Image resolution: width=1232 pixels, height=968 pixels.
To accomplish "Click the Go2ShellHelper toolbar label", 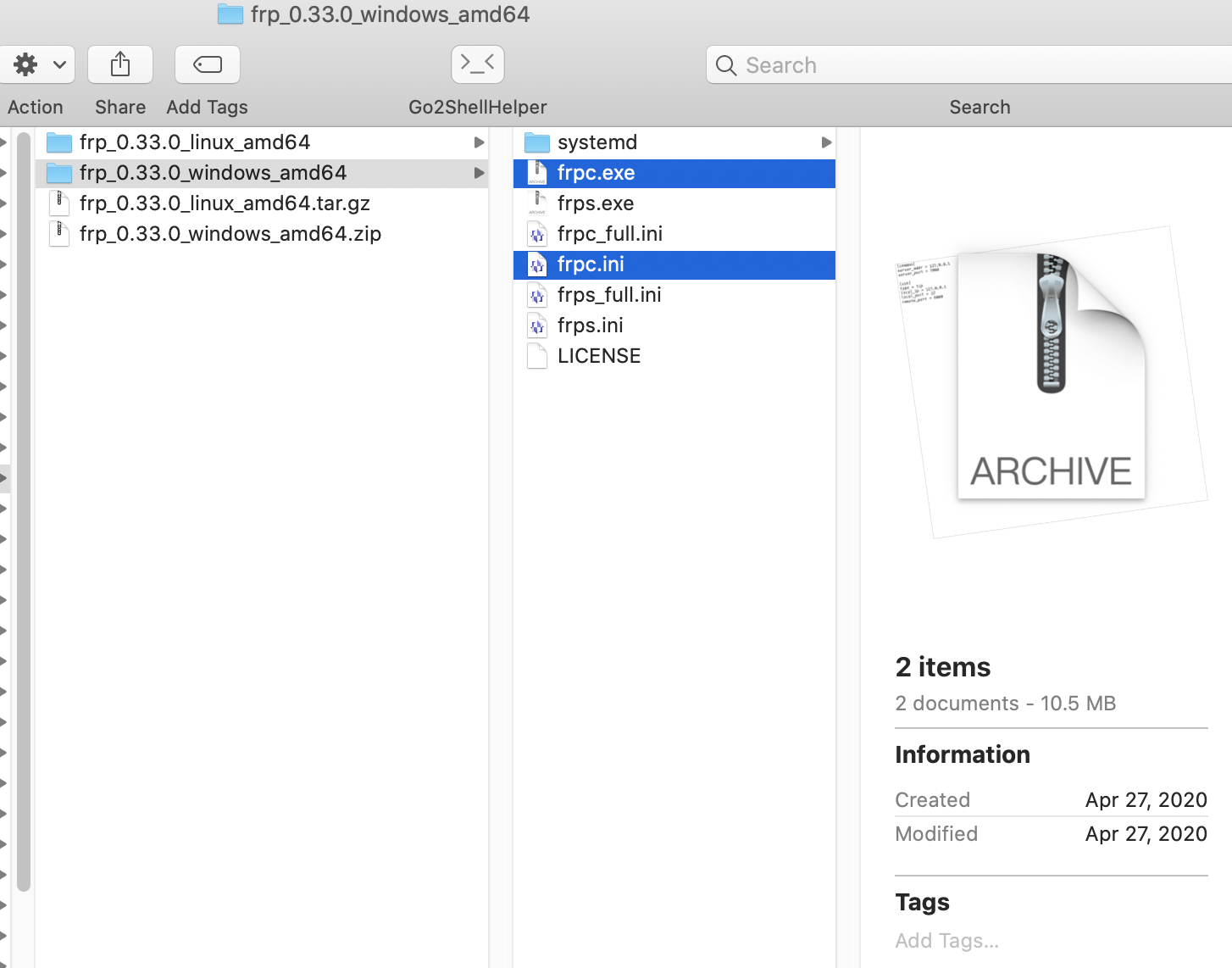I will tap(478, 108).
